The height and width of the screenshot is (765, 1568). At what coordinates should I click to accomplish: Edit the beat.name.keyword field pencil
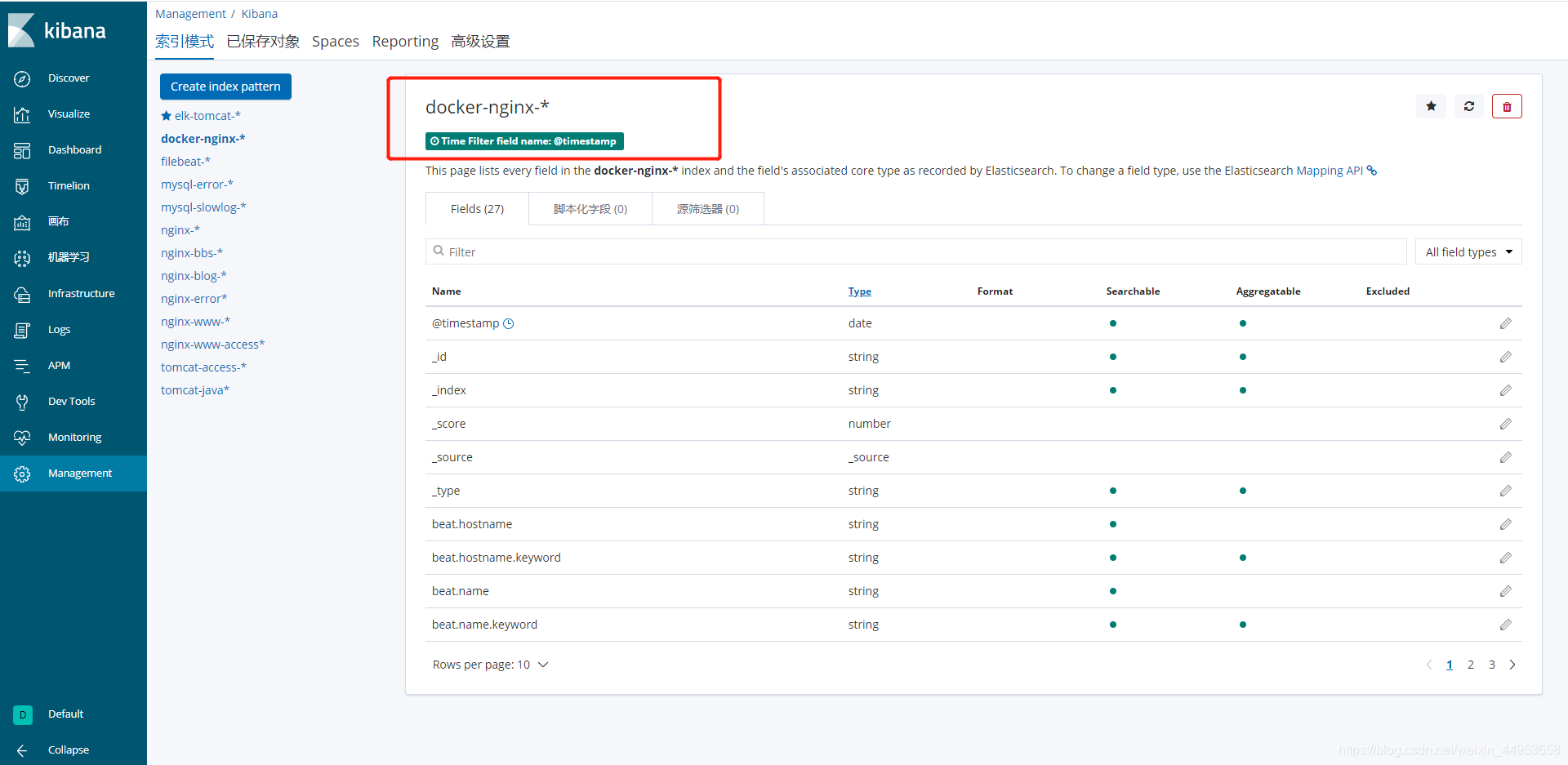1505,625
